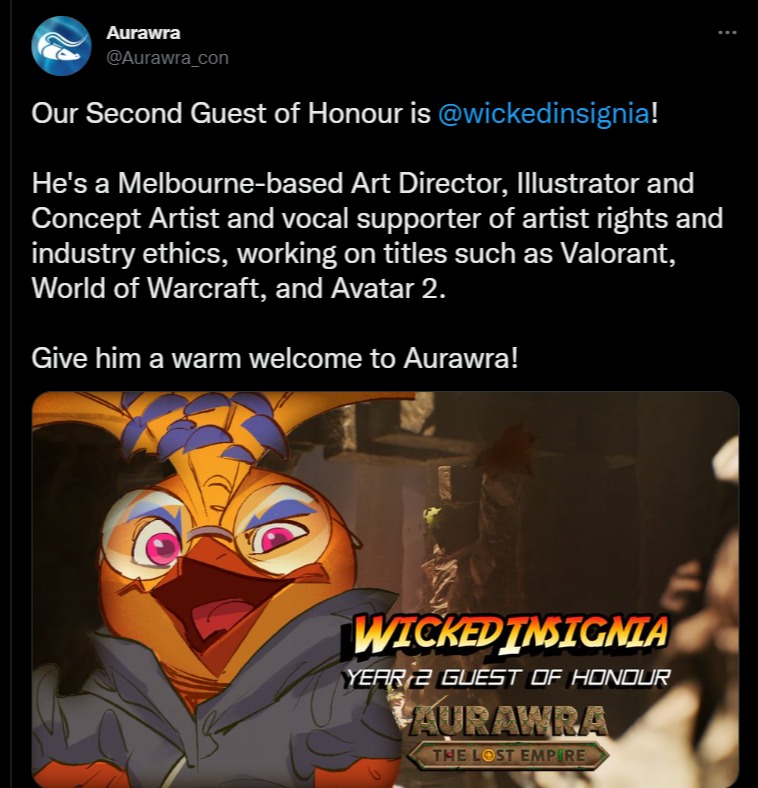Screen dimensions: 758x788
Task: Click the Melbourne-based Art Director paragraph
Action: 377,236
